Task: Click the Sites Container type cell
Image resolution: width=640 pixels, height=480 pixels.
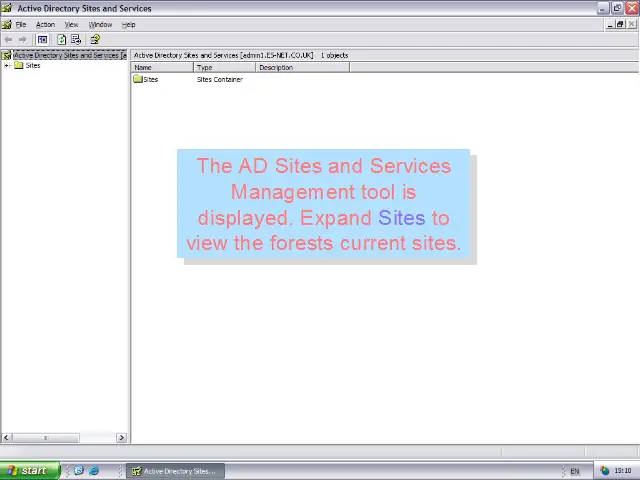Action: [x=220, y=80]
